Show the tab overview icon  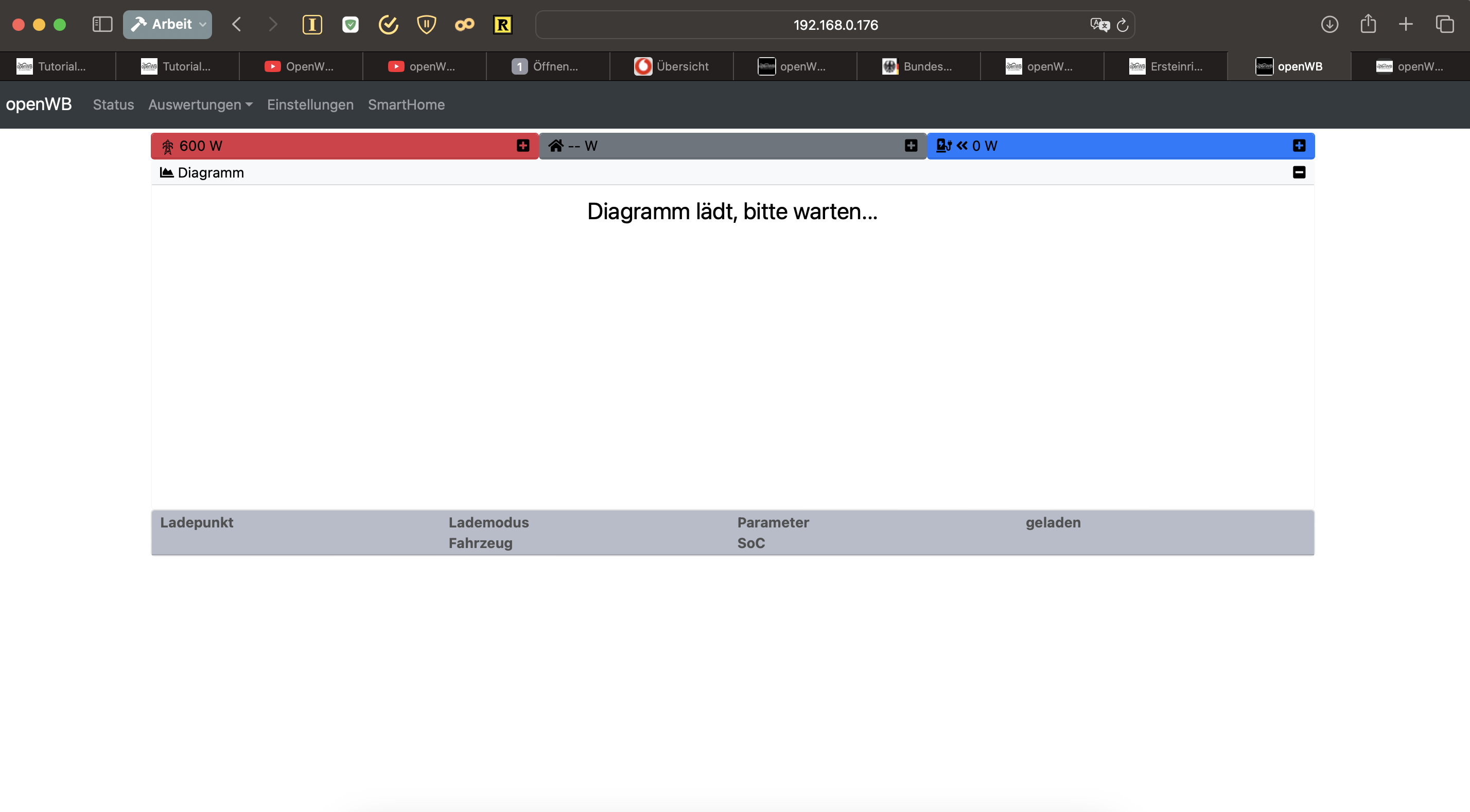point(1444,25)
